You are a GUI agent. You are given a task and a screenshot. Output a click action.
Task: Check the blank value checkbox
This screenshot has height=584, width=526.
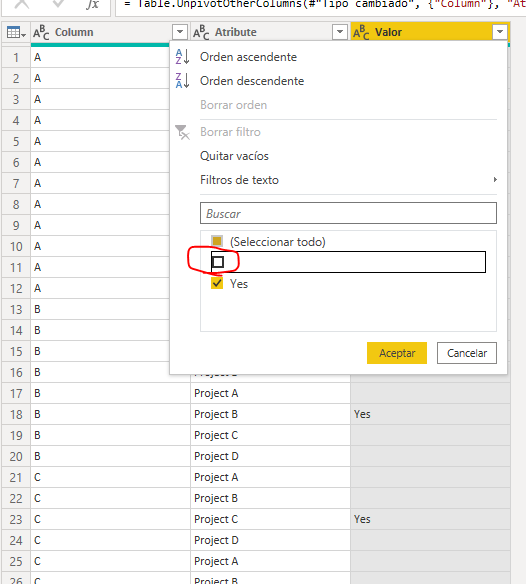coord(218,262)
